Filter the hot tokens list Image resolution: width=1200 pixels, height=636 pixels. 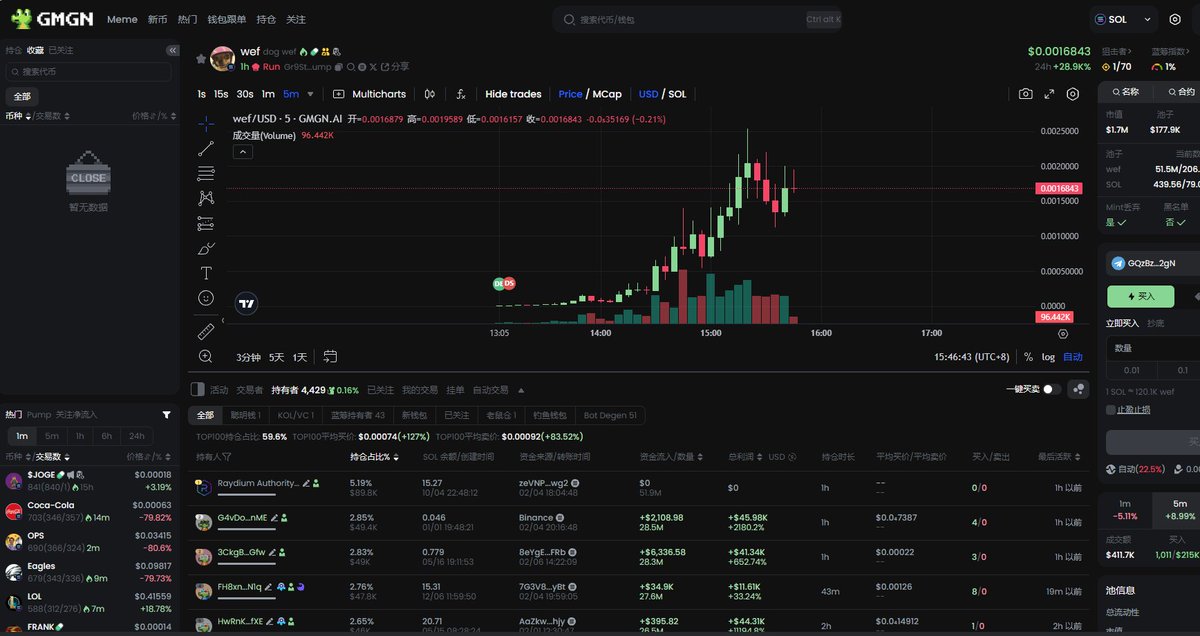[166, 414]
